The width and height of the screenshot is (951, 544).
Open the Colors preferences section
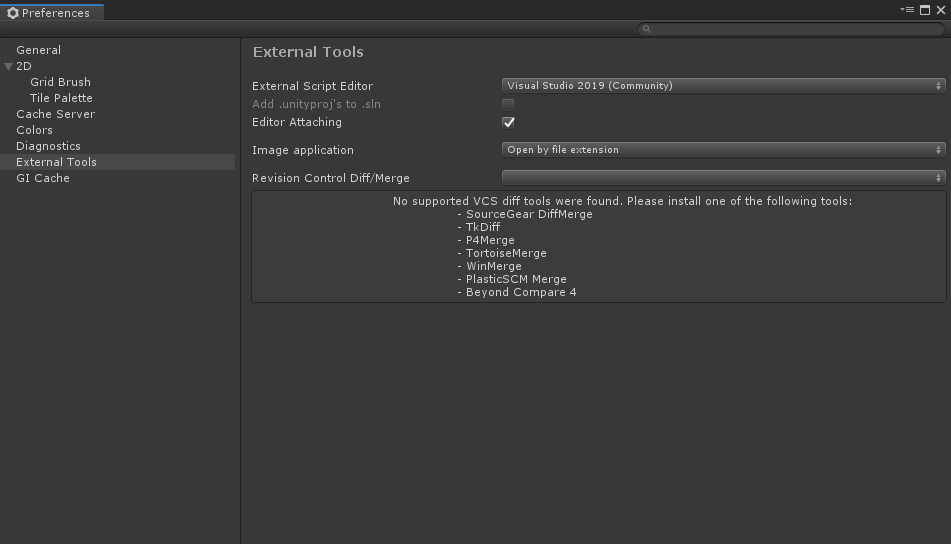pos(34,130)
